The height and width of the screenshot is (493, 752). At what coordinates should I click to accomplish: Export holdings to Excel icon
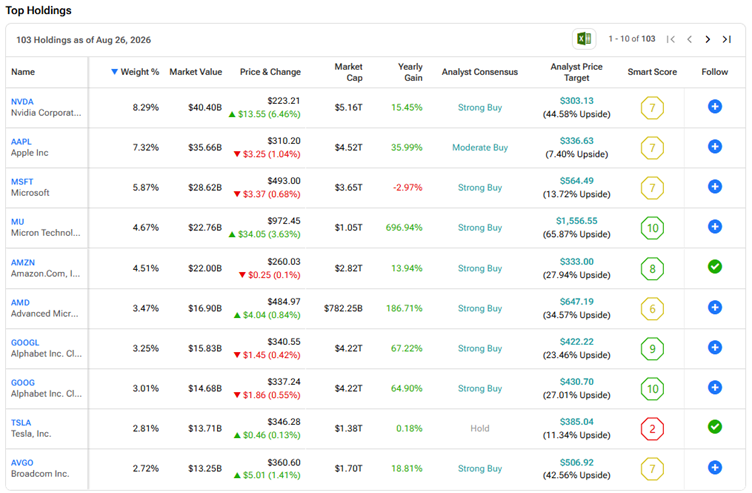pos(584,39)
